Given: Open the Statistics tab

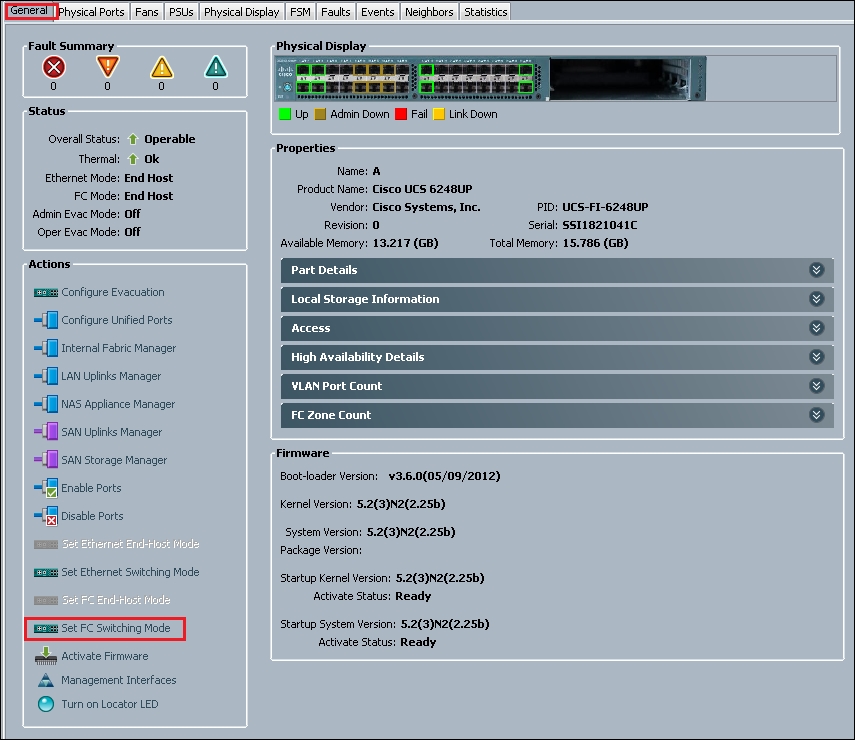Looking at the screenshot, I should [485, 12].
